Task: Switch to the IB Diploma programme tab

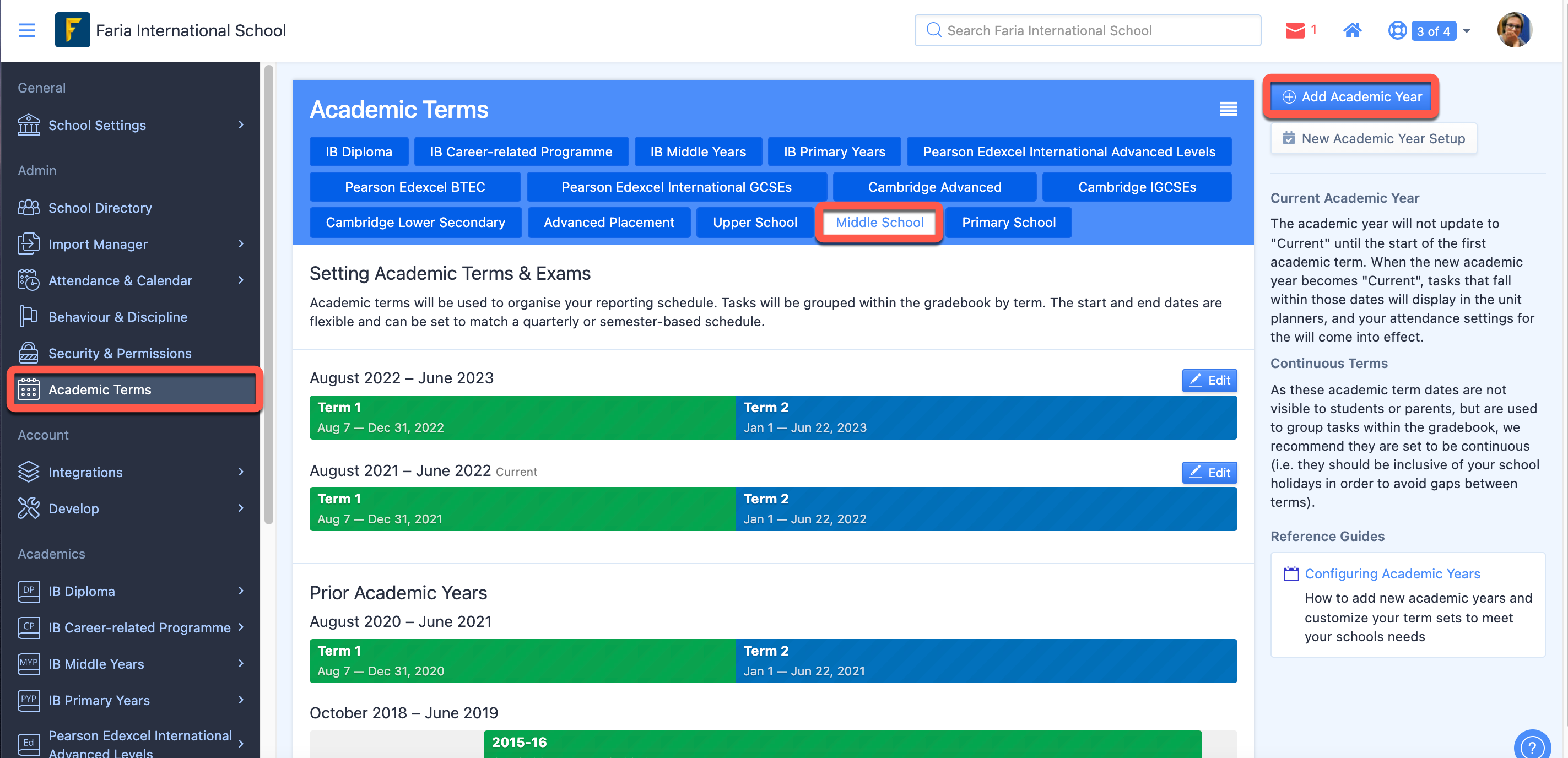Action: click(x=359, y=151)
